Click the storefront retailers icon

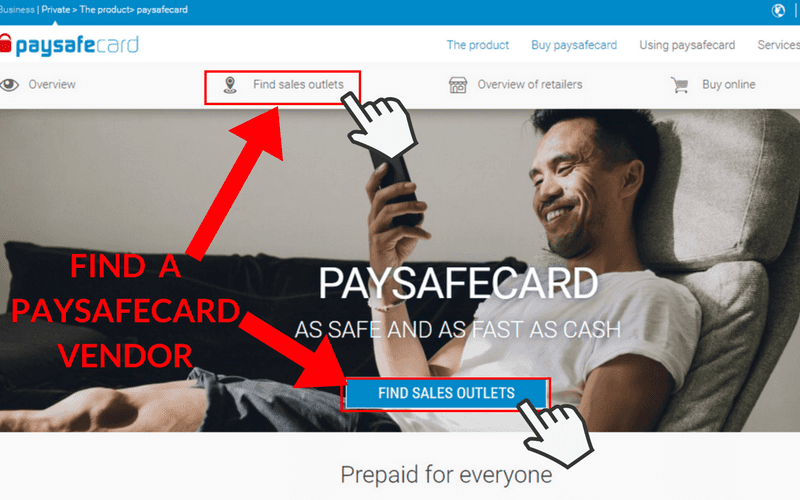point(458,85)
